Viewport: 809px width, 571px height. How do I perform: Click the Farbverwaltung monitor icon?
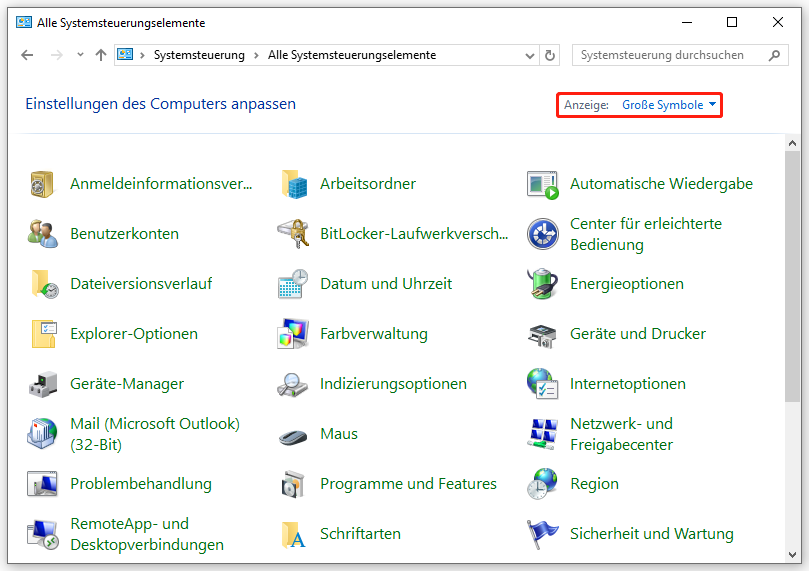[293, 334]
